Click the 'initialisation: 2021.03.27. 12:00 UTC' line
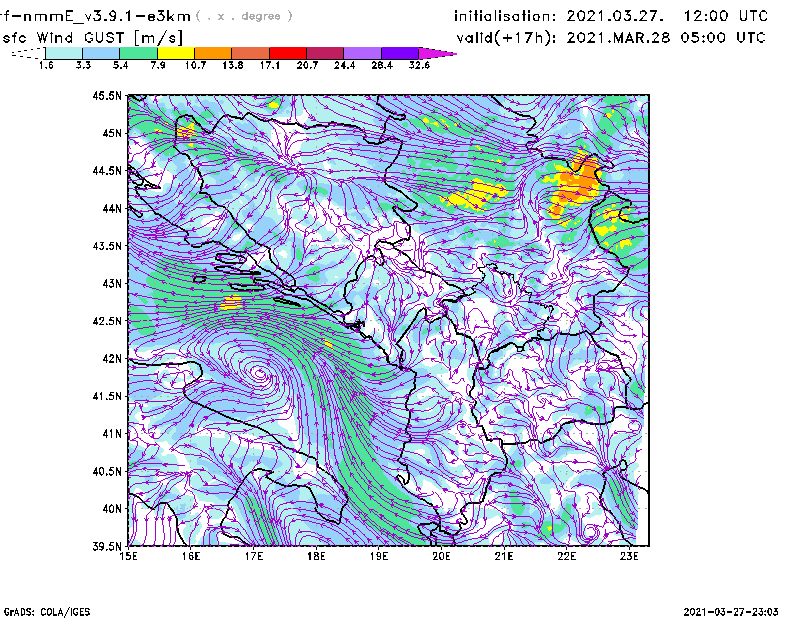This screenshot has height=618, width=800. point(611,16)
